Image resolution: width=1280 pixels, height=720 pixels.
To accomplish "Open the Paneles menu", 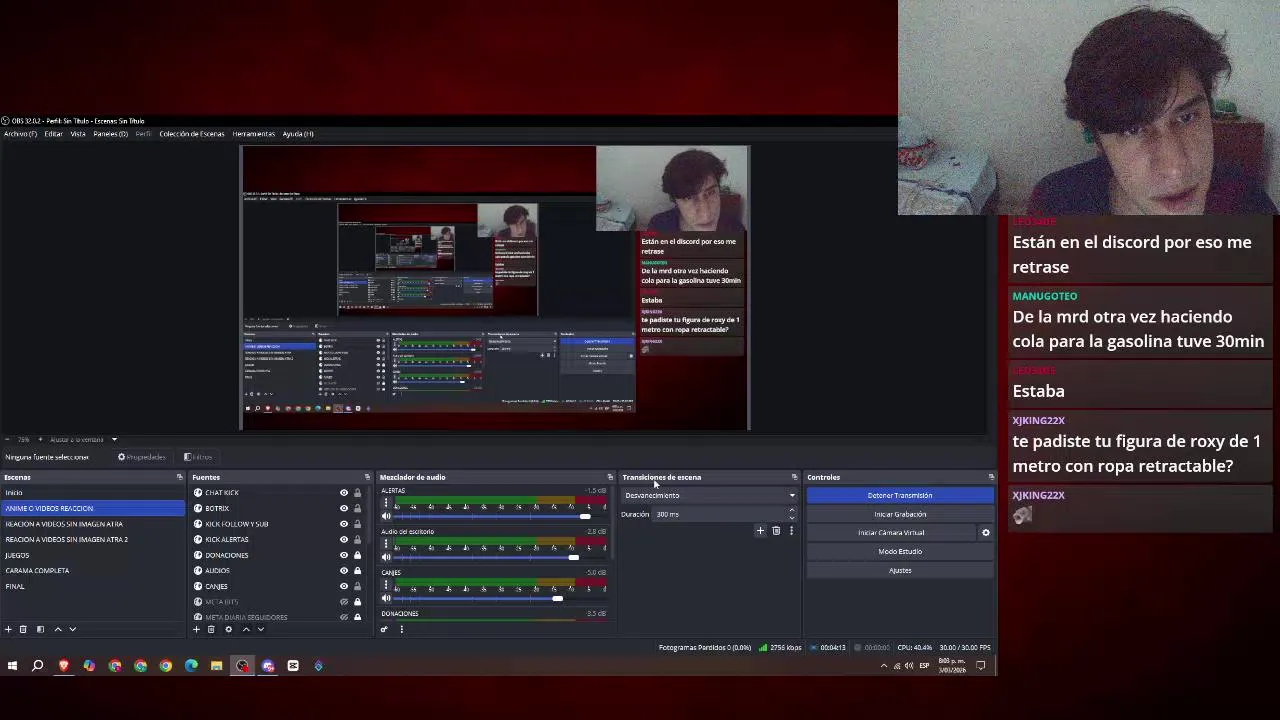I will [110, 134].
